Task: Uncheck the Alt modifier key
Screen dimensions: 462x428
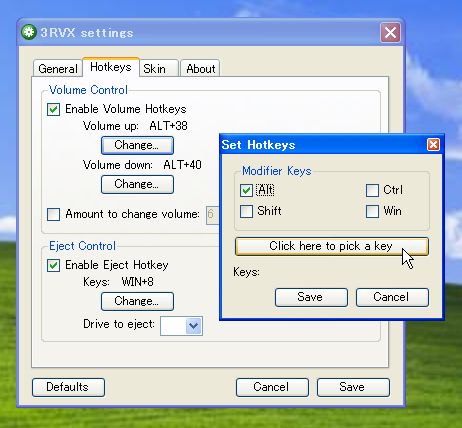Action: point(246,190)
